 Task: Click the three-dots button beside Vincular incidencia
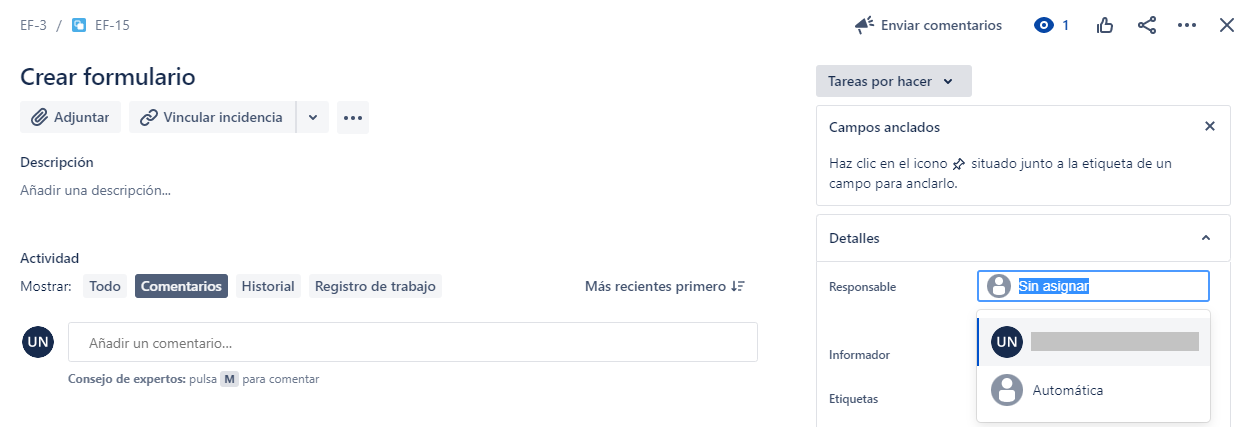[x=353, y=117]
